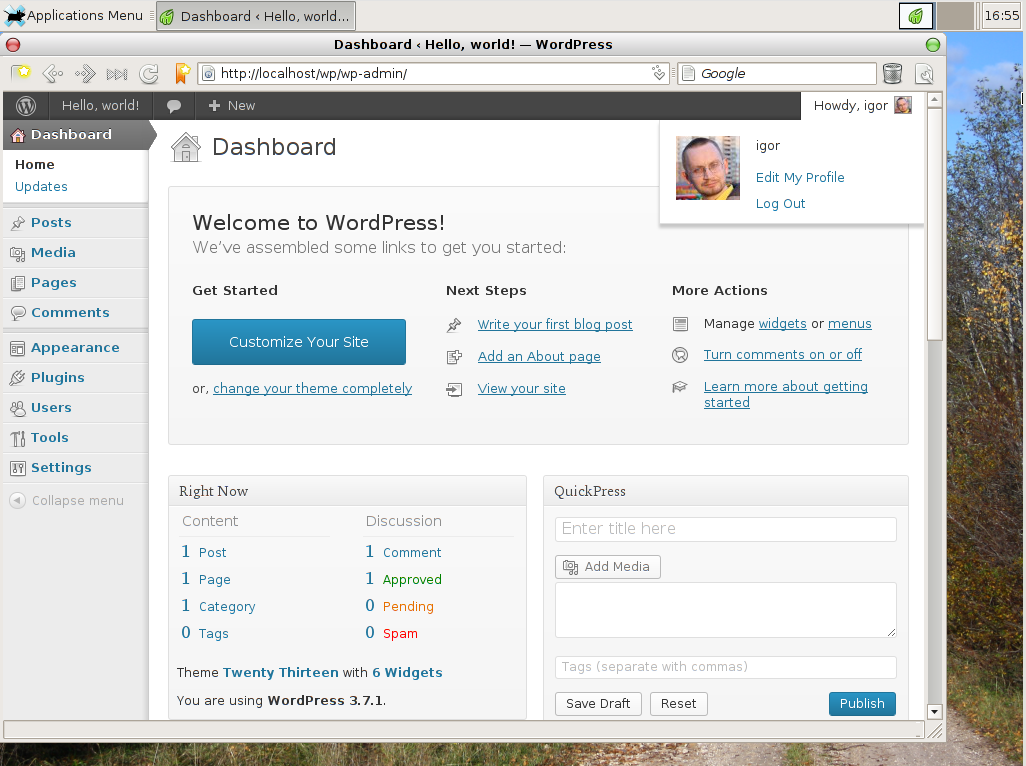Image resolution: width=1026 pixels, height=766 pixels.
Task: Click the Appearance icon in sidebar
Action: tap(18, 348)
